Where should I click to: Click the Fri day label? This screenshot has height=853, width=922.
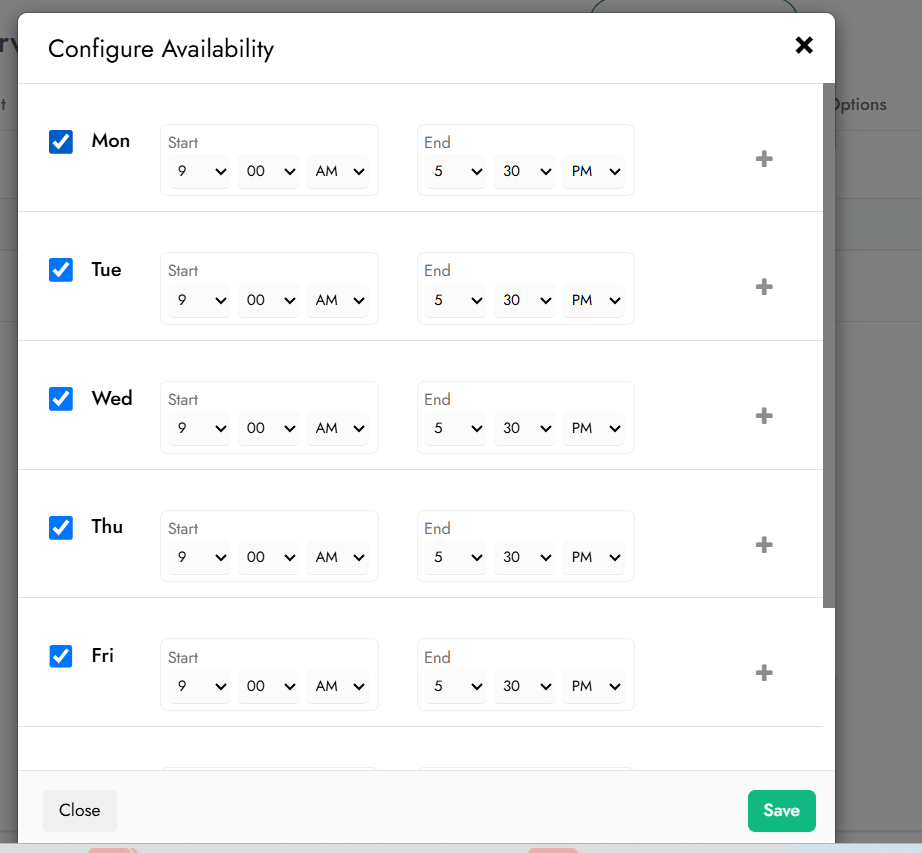coord(102,655)
